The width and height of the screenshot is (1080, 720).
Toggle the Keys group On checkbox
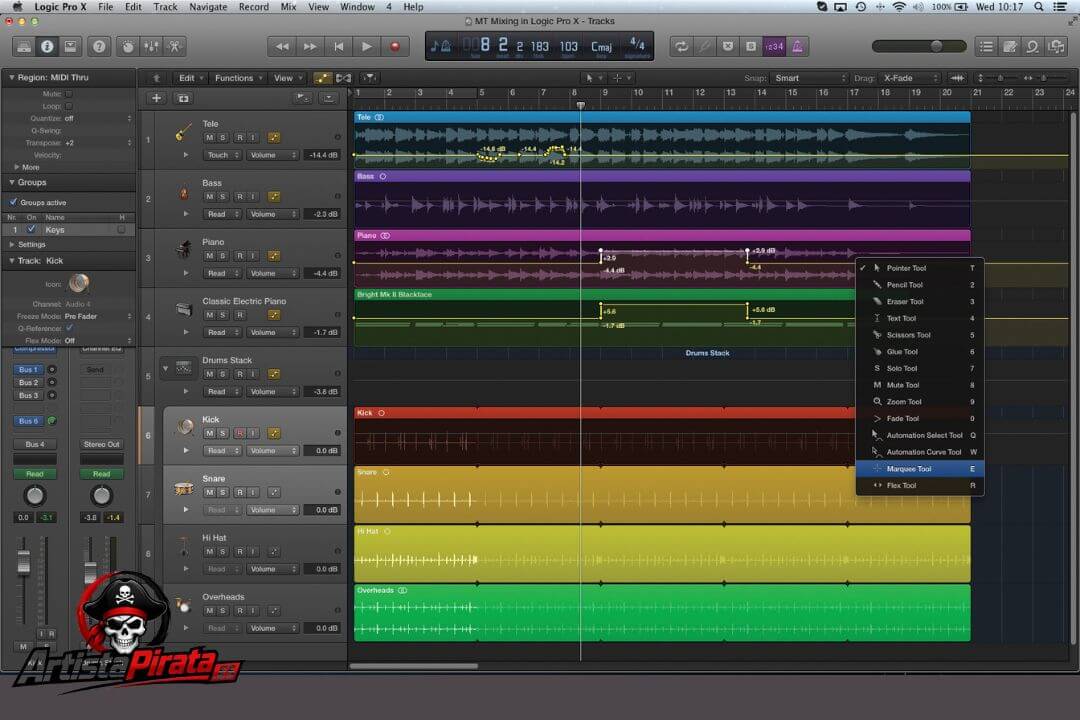[x=31, y=229]
